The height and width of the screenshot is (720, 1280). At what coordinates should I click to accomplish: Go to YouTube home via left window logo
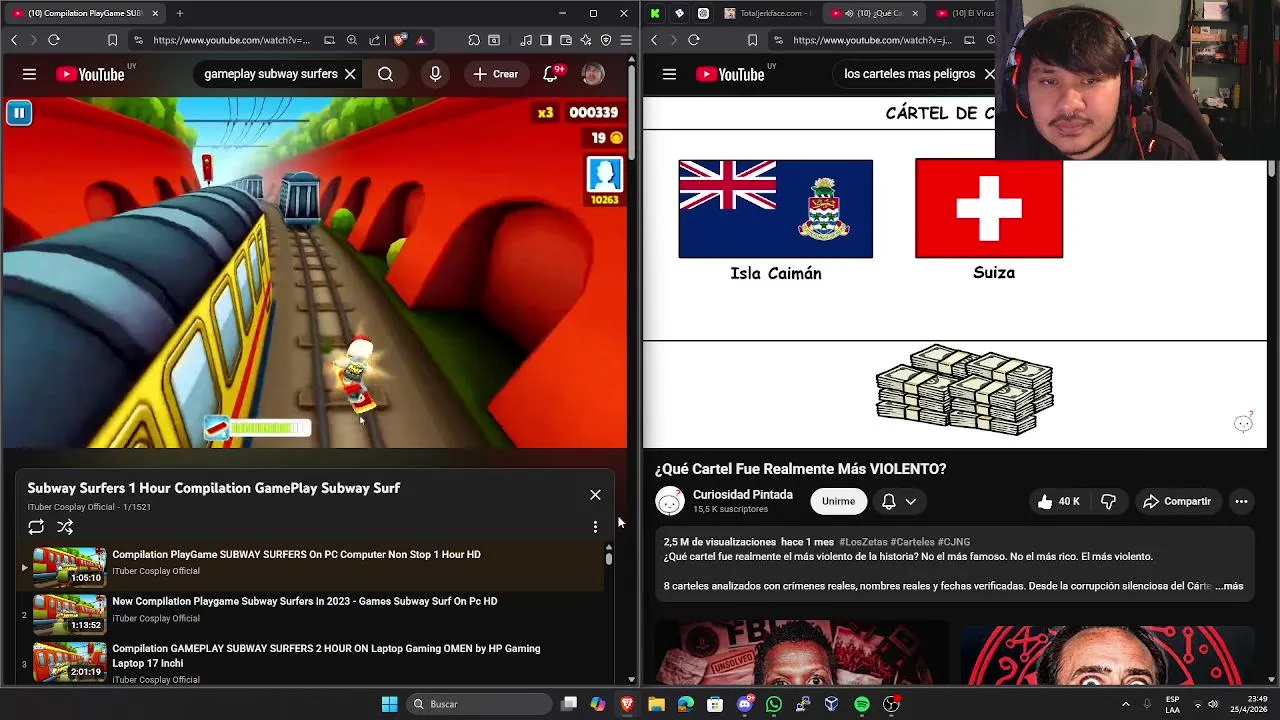(90, 74)
